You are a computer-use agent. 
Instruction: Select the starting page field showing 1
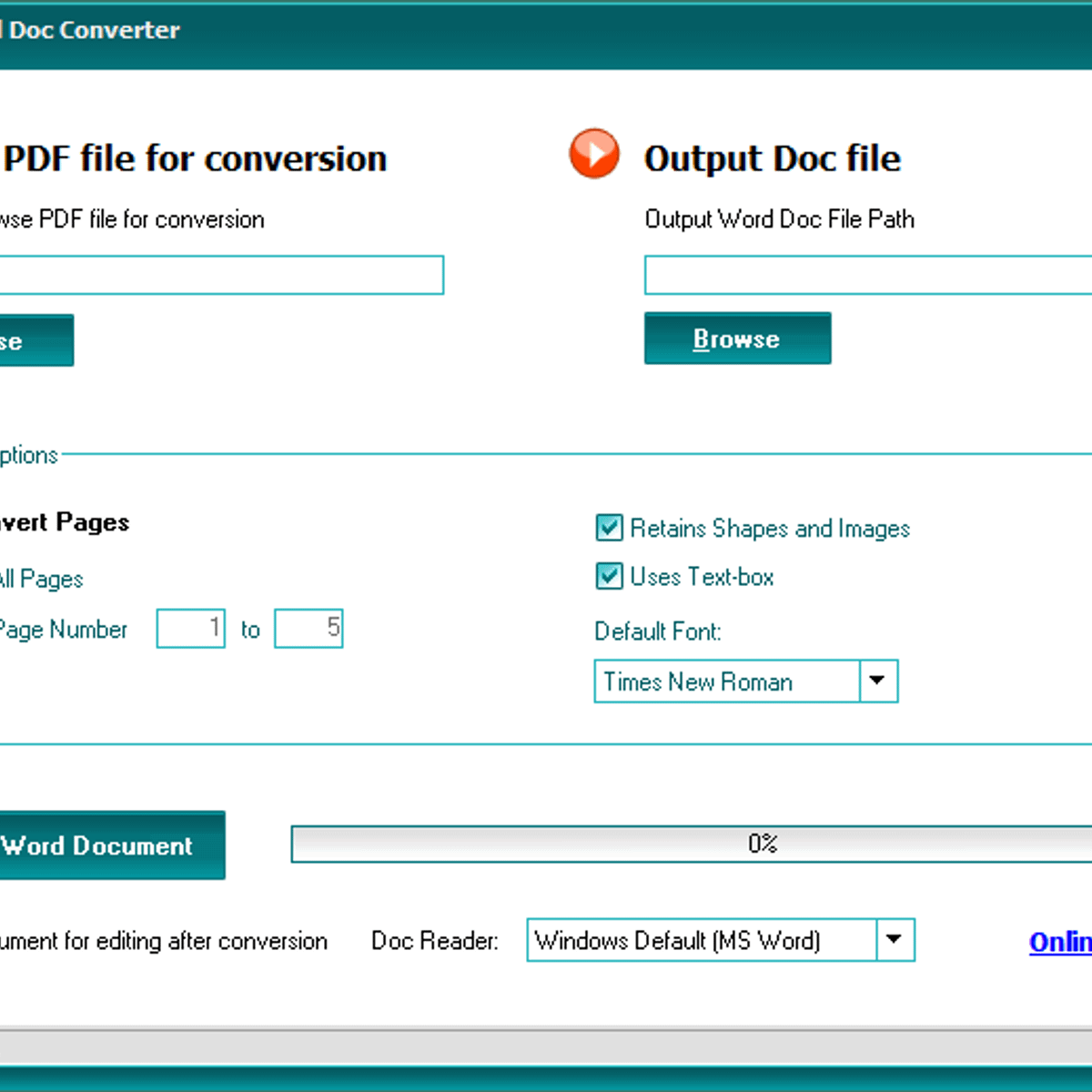coord(191,628)
